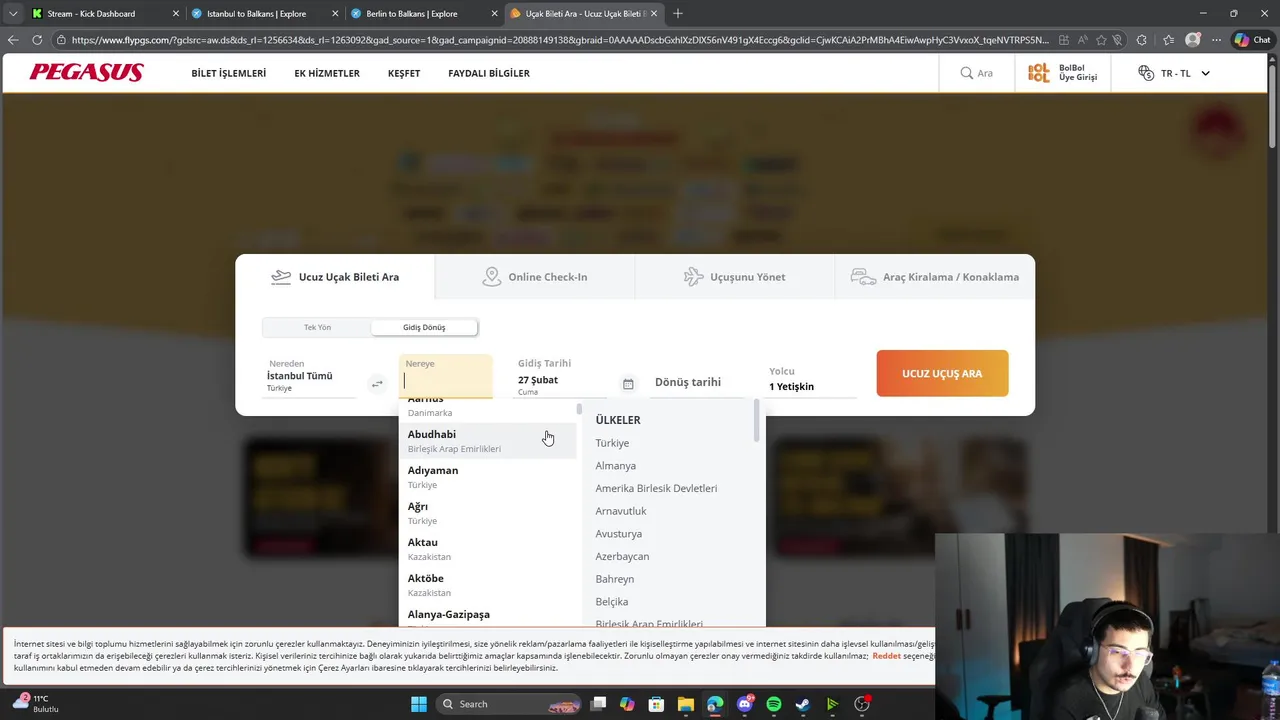Click the calendar icon
This screenshot has height=720, width=1280.
[x=628, y=384]
